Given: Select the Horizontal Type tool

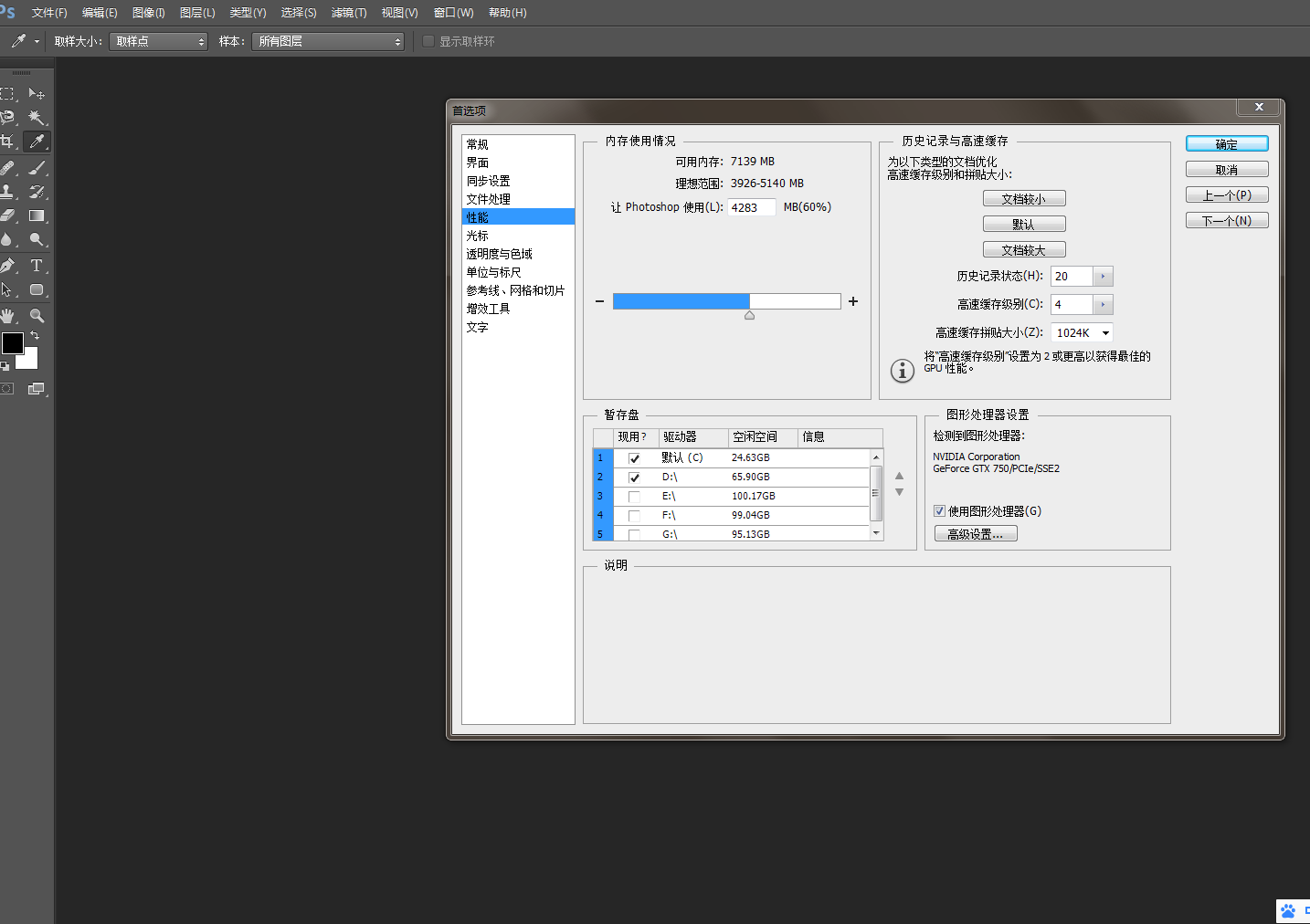Looking at the screenshot, I should 37,266.
